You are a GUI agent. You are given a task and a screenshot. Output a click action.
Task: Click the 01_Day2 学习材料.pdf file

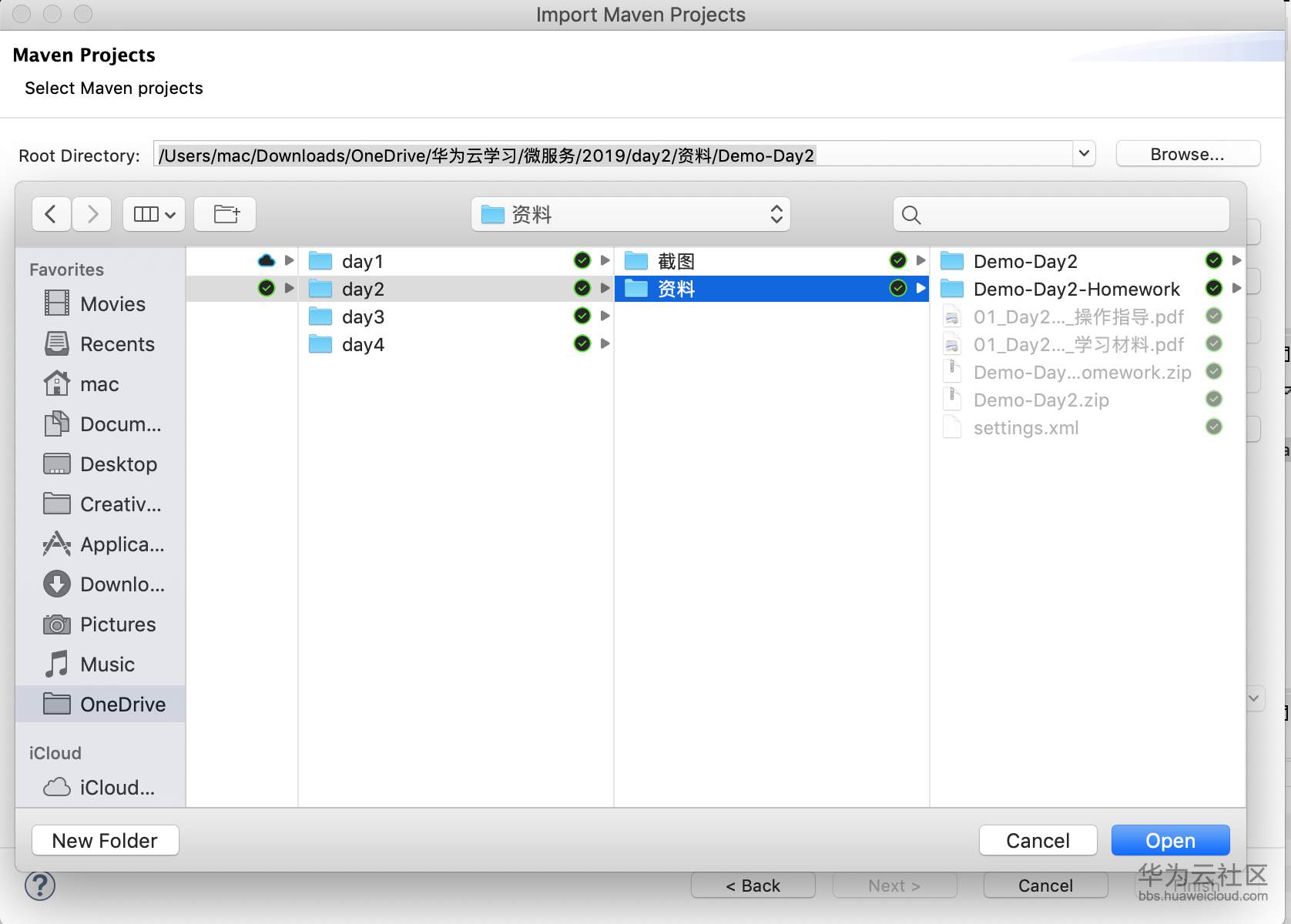click(x=1088, y=344)
